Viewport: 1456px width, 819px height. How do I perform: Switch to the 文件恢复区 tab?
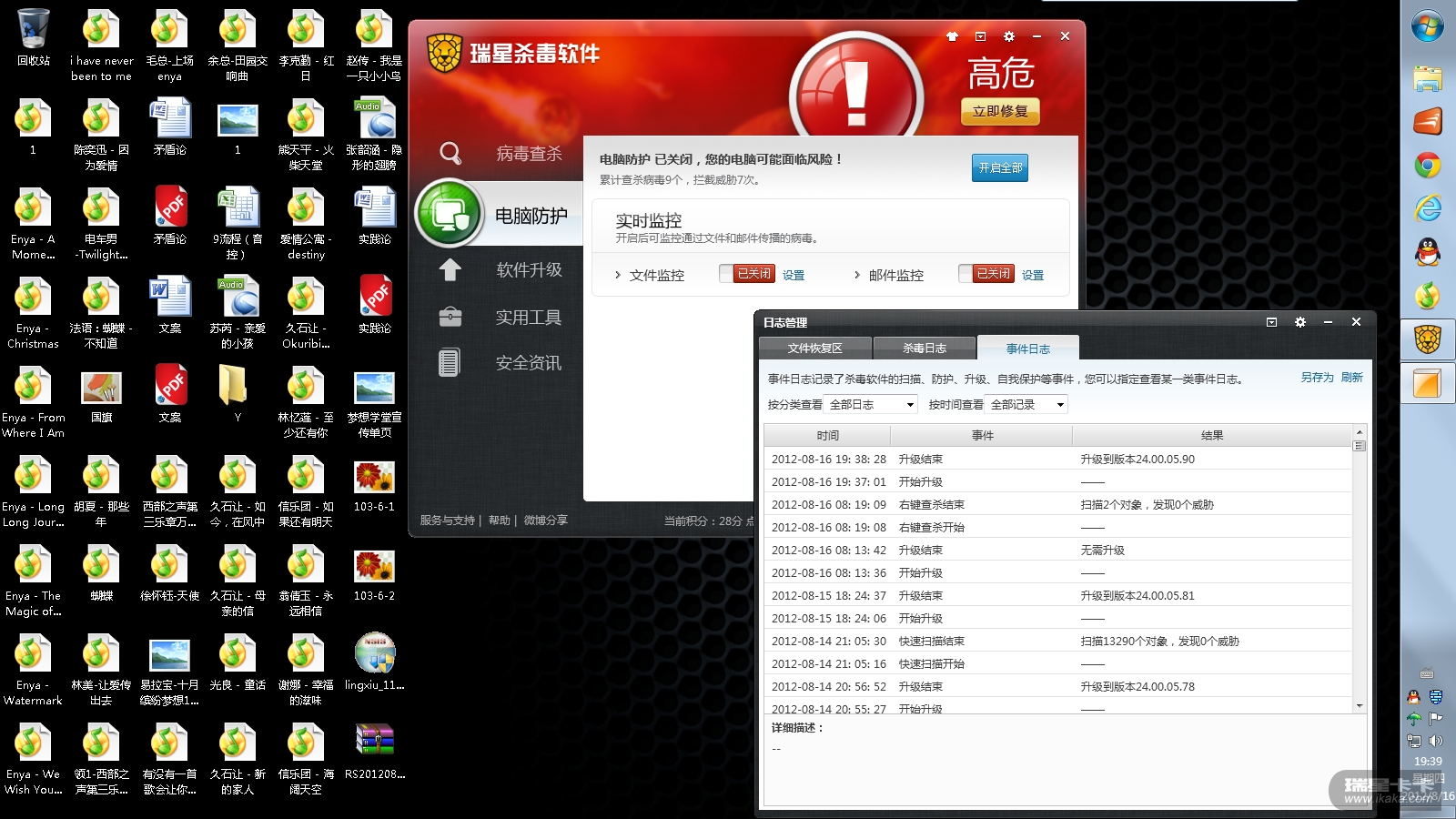[815, 349]
